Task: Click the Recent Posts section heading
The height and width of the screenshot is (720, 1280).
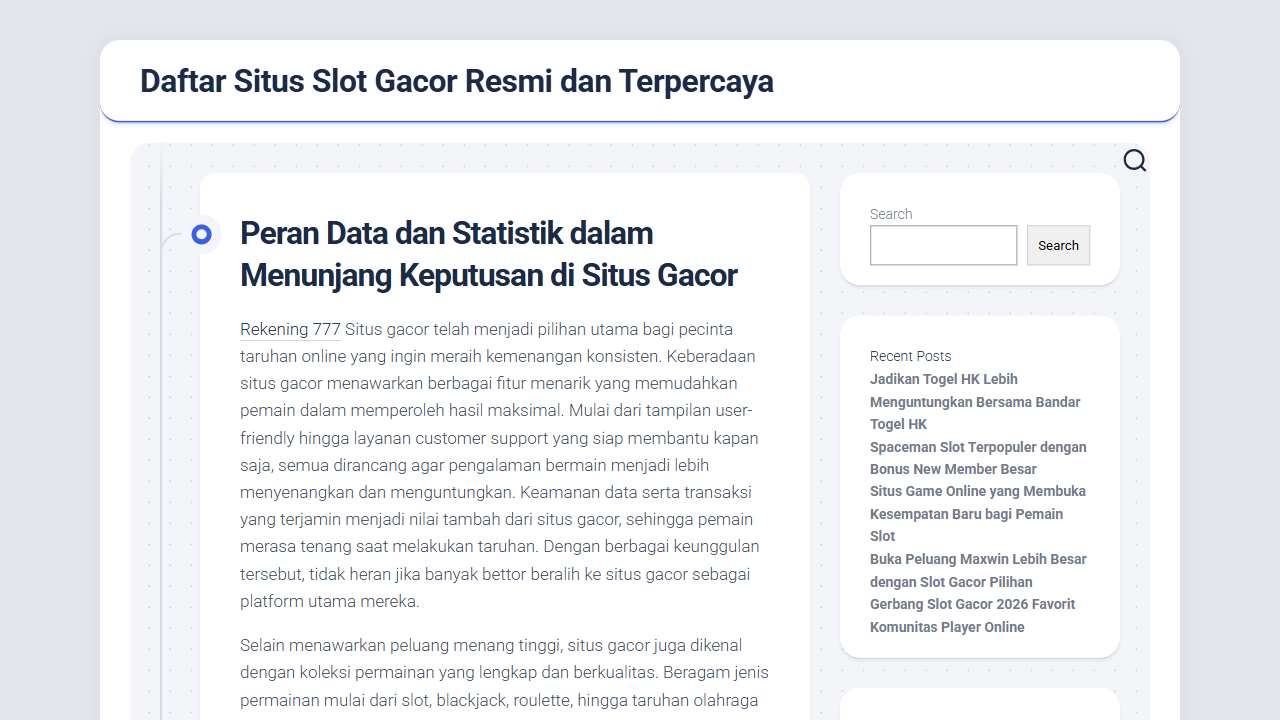Action: pyautogui.click(x=910, y=356)
